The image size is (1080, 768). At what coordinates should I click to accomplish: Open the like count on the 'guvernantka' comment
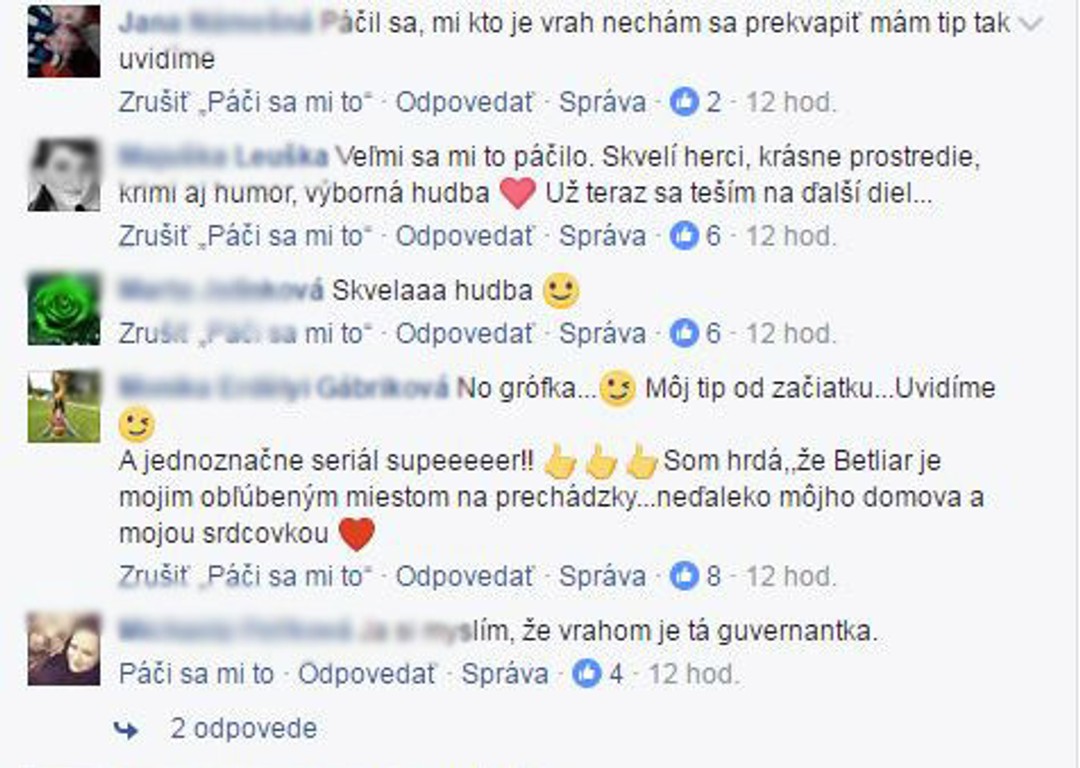coord(598,674)
